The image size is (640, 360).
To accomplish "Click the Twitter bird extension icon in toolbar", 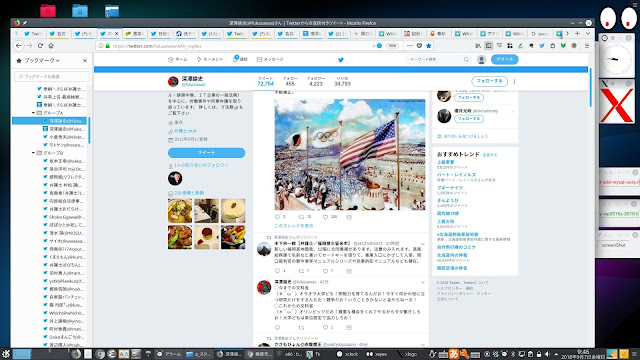I will [x=542, y=46].
